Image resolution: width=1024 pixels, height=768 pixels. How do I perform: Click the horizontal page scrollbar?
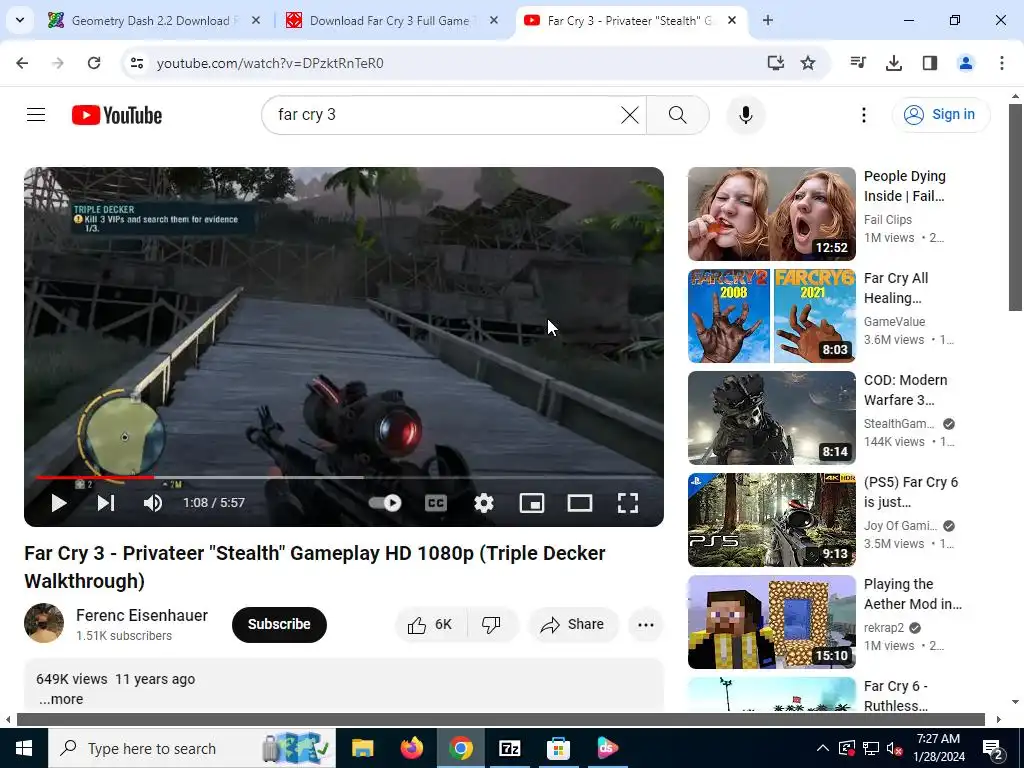501,720
